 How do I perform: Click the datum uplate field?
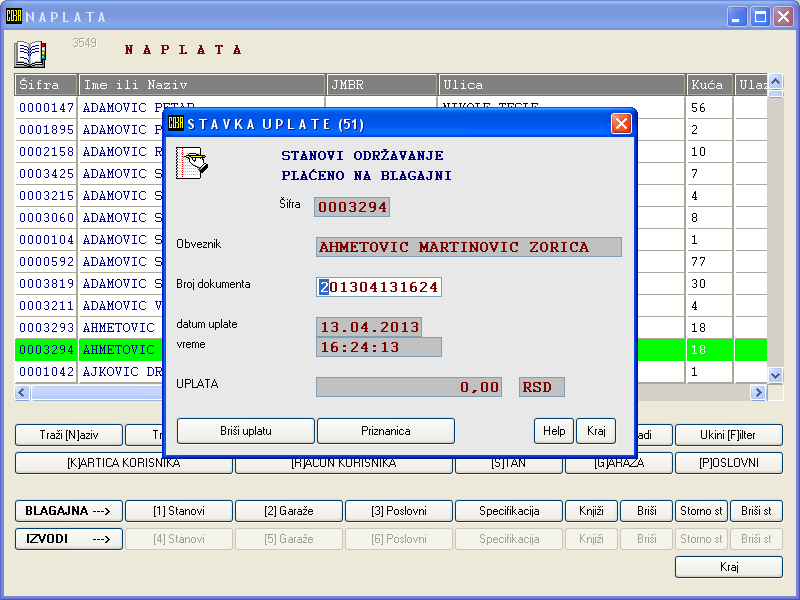pos(369,327)
